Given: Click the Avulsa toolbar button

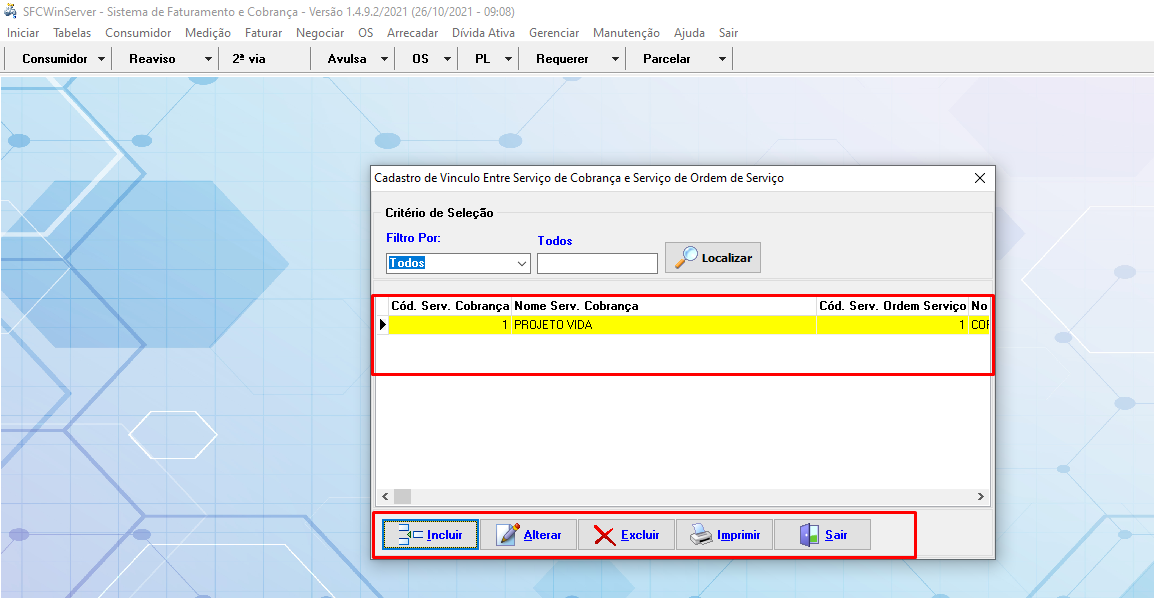Looking at the screenshot, I should click(347, 59).
